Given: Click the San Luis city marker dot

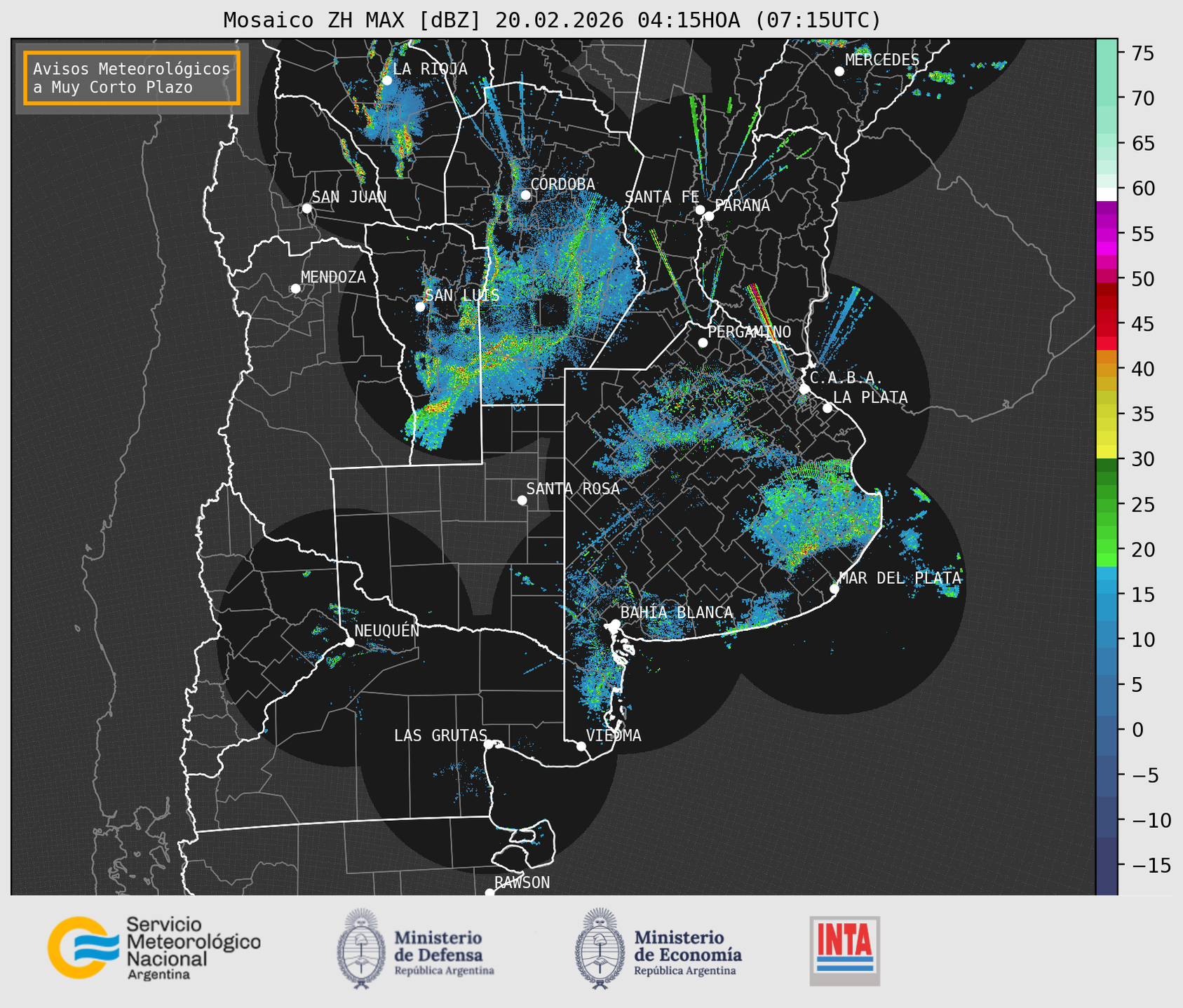Looking at the screenshot, I should pos(420,307).
